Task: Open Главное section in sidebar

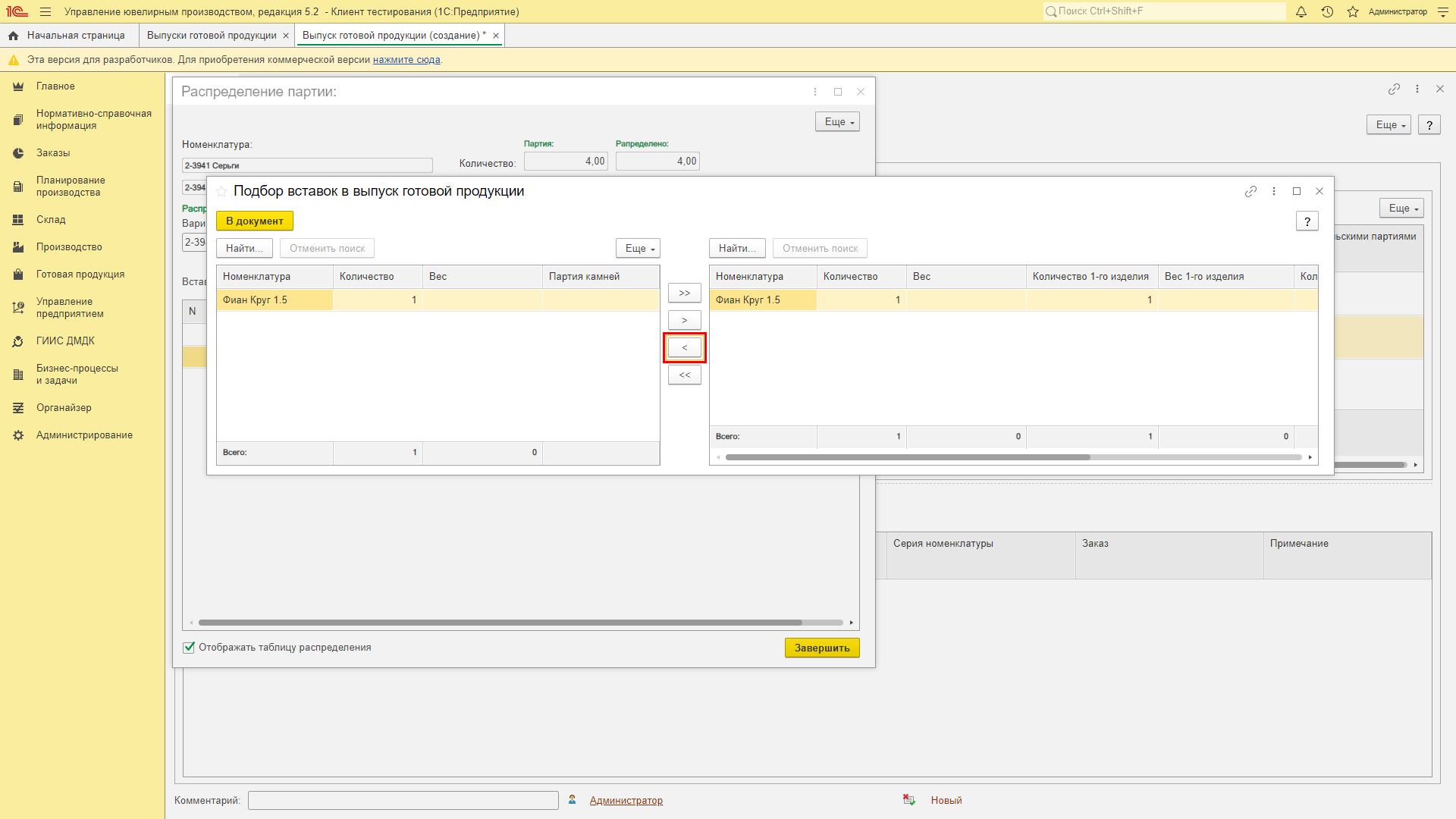Action: [x=55, y=86]
